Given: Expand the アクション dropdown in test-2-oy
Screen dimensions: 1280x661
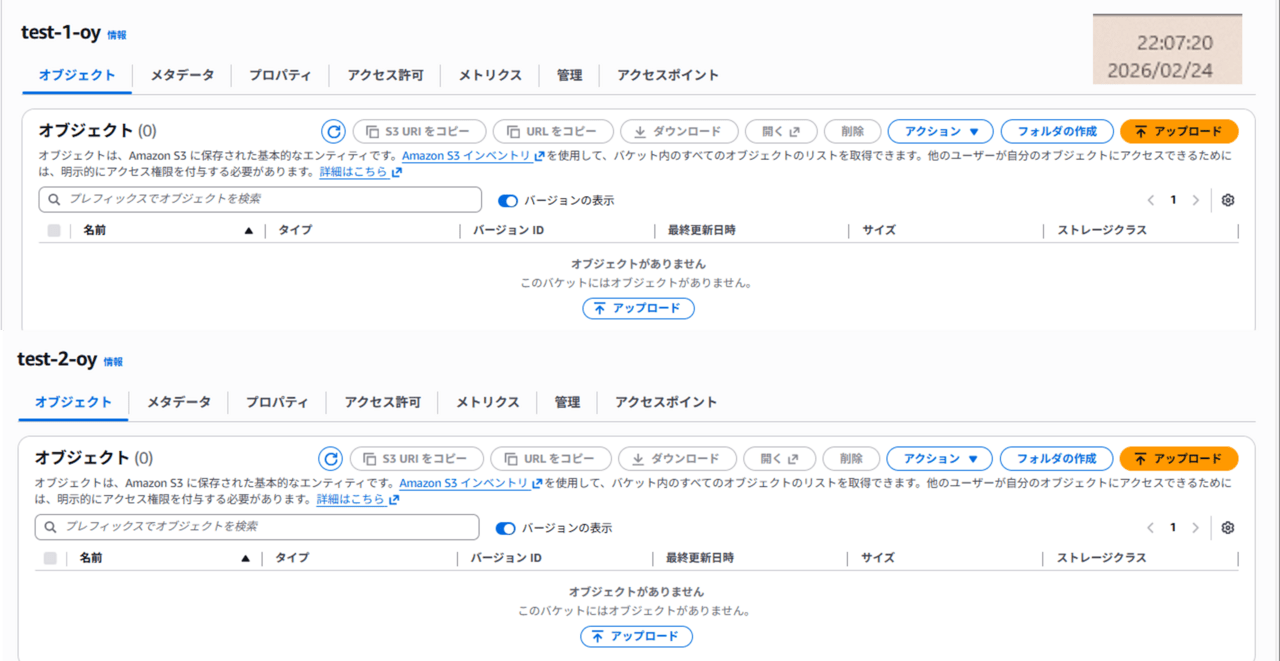Looking at the screenshot, I should point(939,459).
